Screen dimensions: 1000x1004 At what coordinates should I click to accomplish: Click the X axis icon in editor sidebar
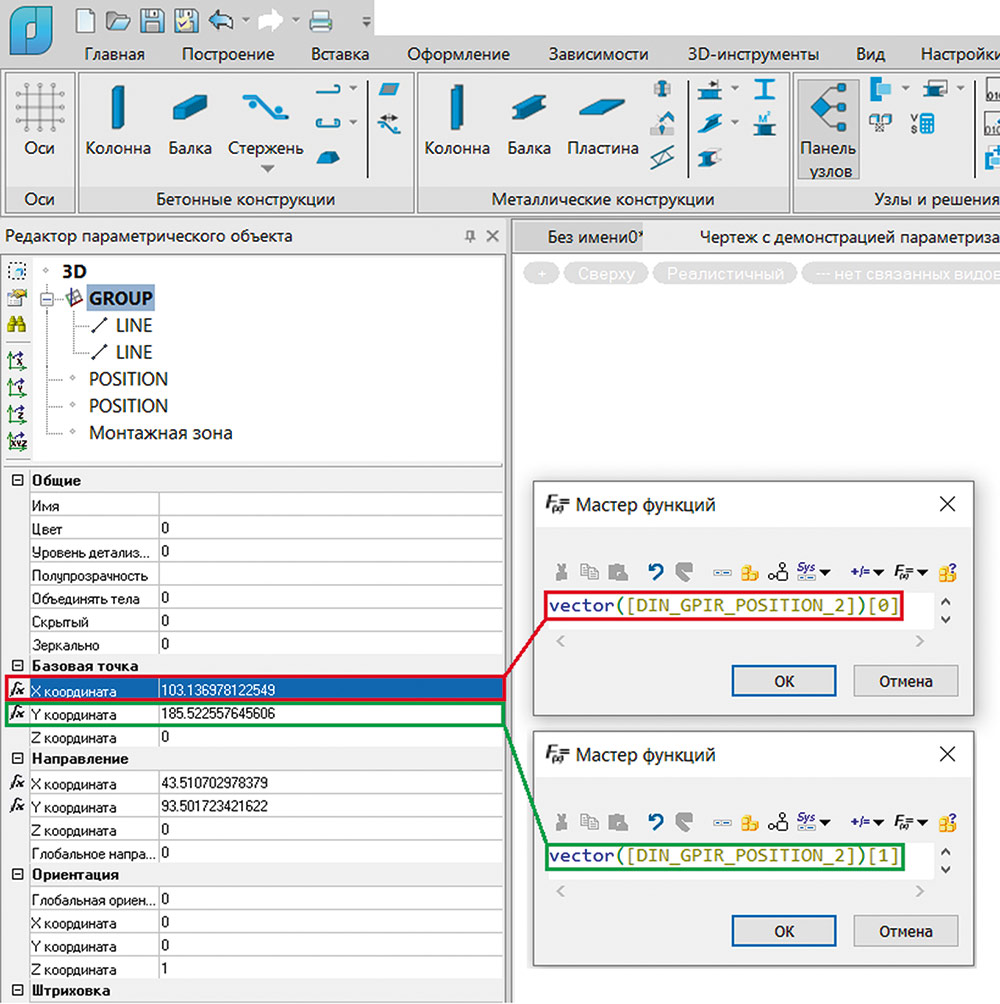point(17,360)
